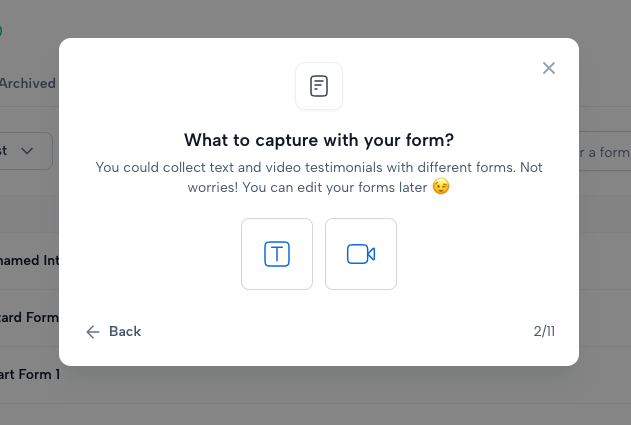Click the back arrow icon

point(93,332)
